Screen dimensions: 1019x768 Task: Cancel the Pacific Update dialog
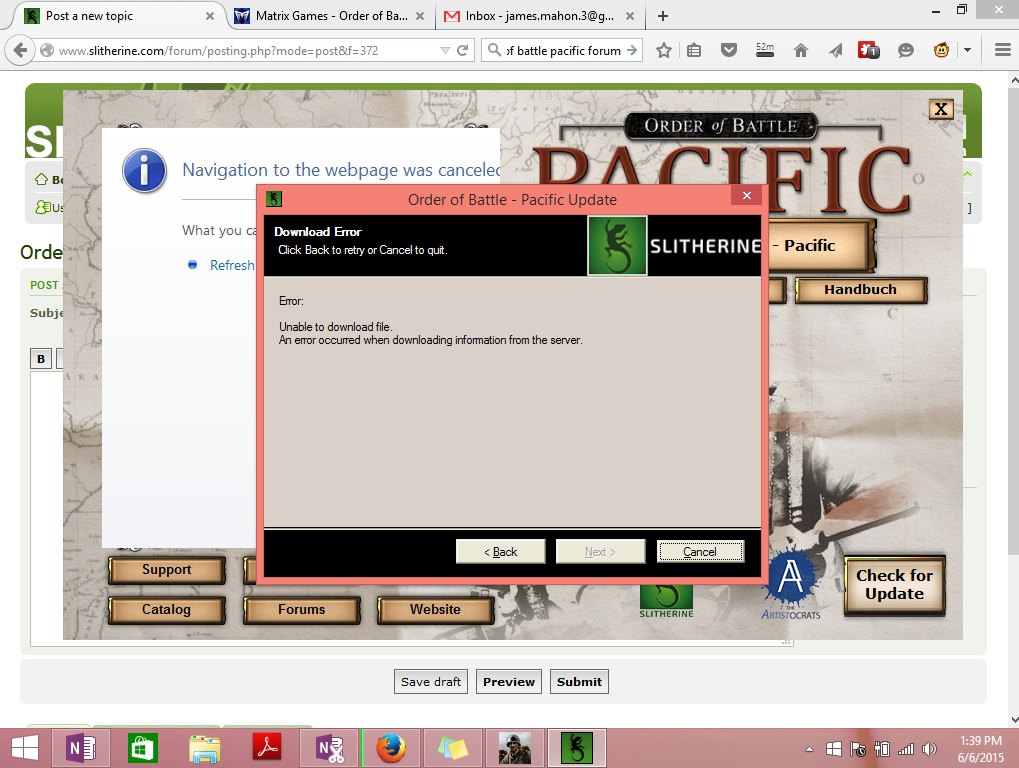(700, 552)
